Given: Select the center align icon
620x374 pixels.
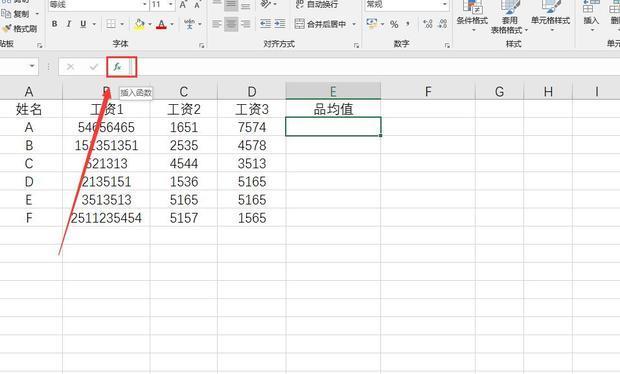Looking at the screenshot, I should click(x=231, y=24).
